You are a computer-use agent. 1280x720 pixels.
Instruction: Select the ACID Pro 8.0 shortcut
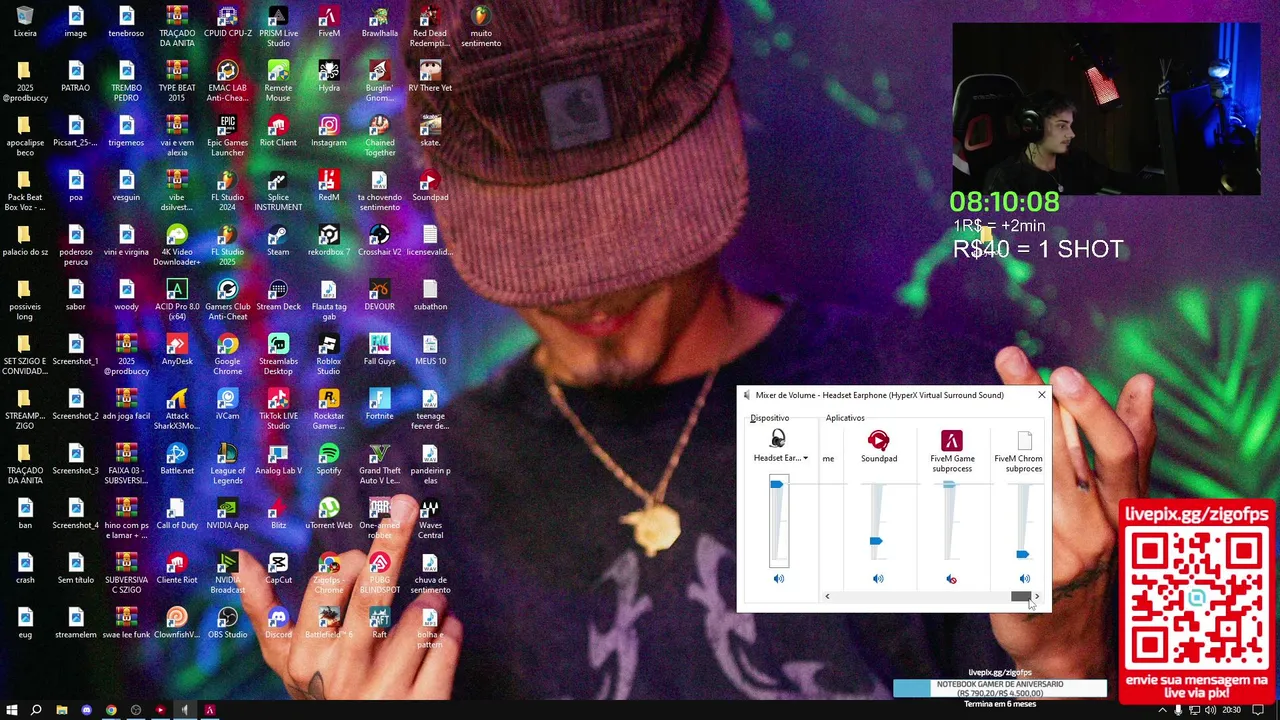[x=177, y=300]
